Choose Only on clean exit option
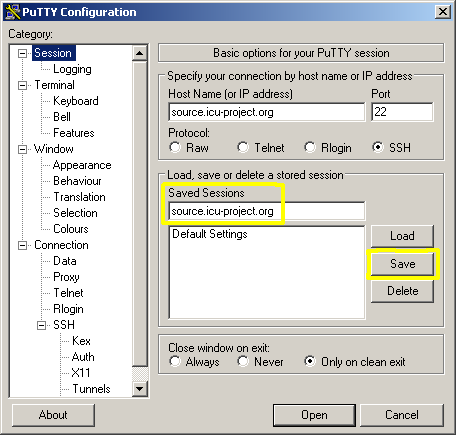456x435 pixels. [x=310, y=362]
